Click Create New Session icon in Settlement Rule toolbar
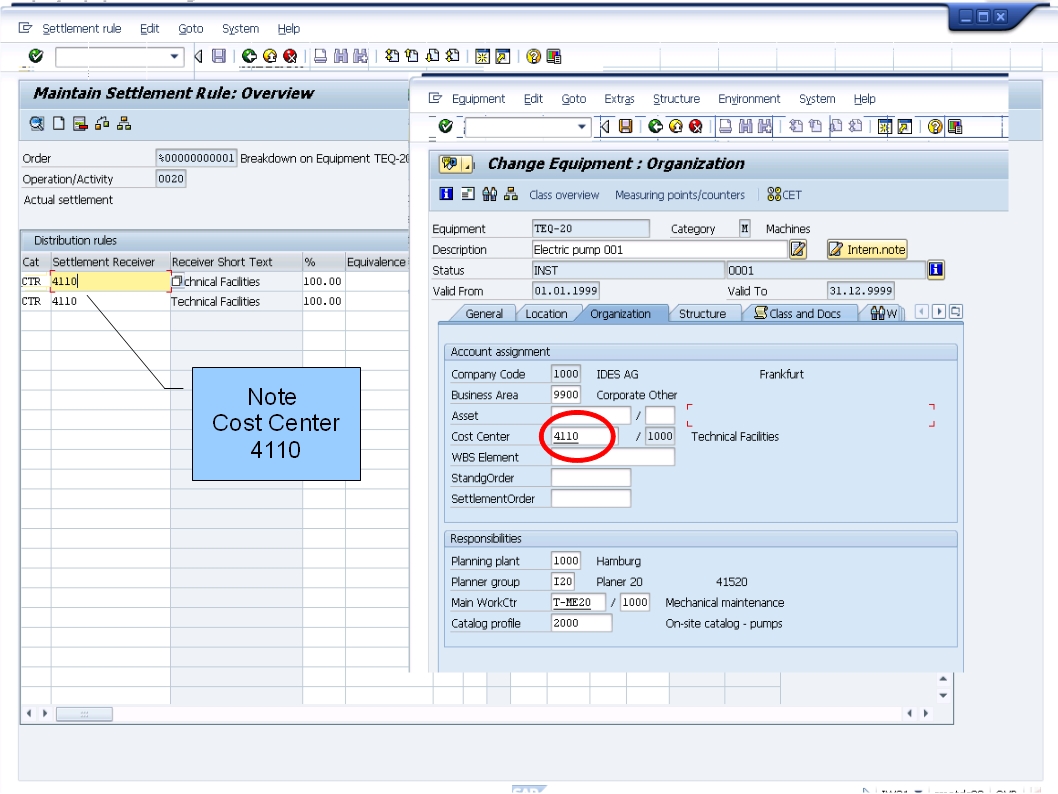This screenshot has height=794, width=1058. pos(482,57)
